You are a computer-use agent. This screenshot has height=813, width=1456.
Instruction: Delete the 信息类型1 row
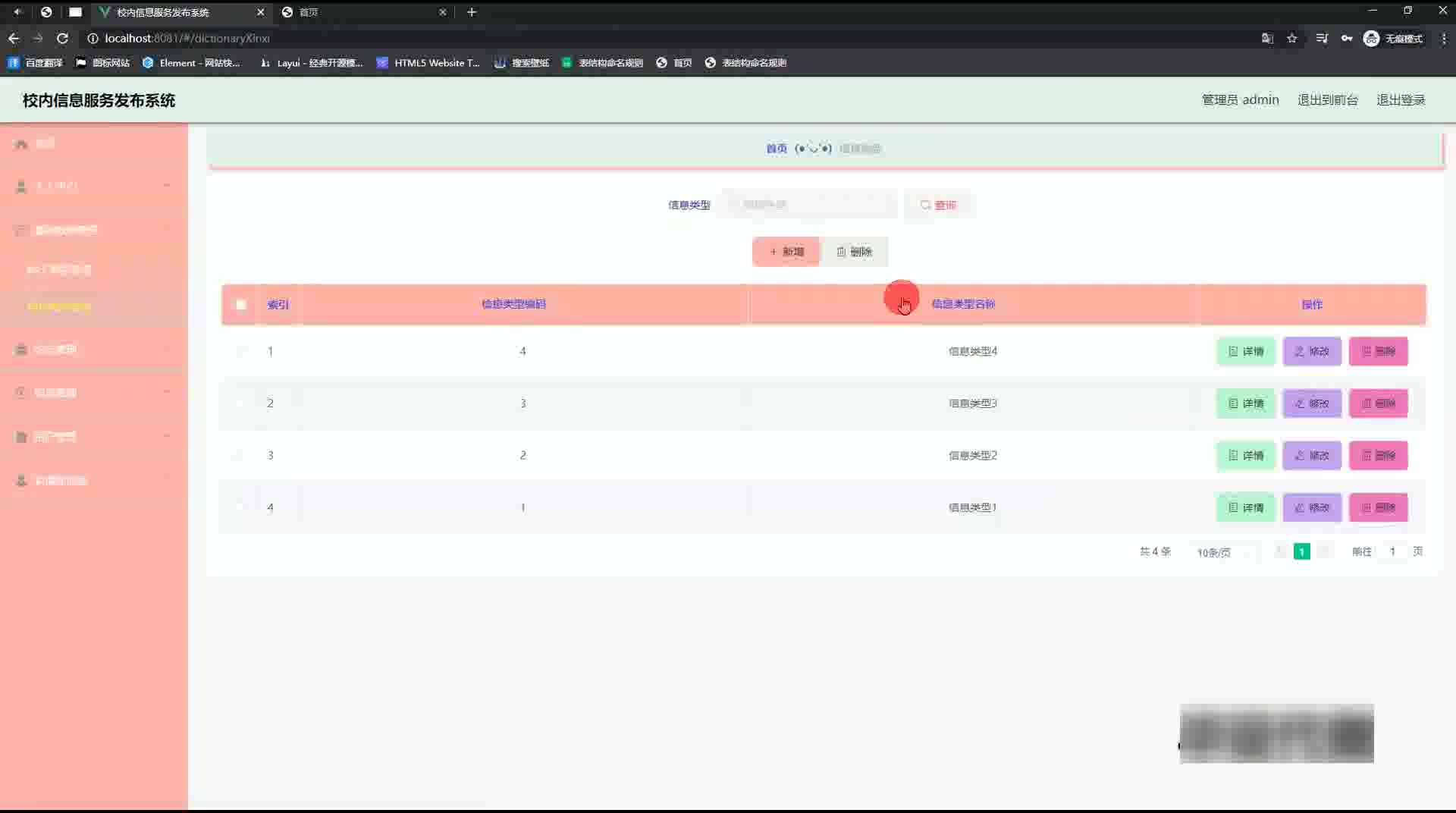coord(1378,507)
